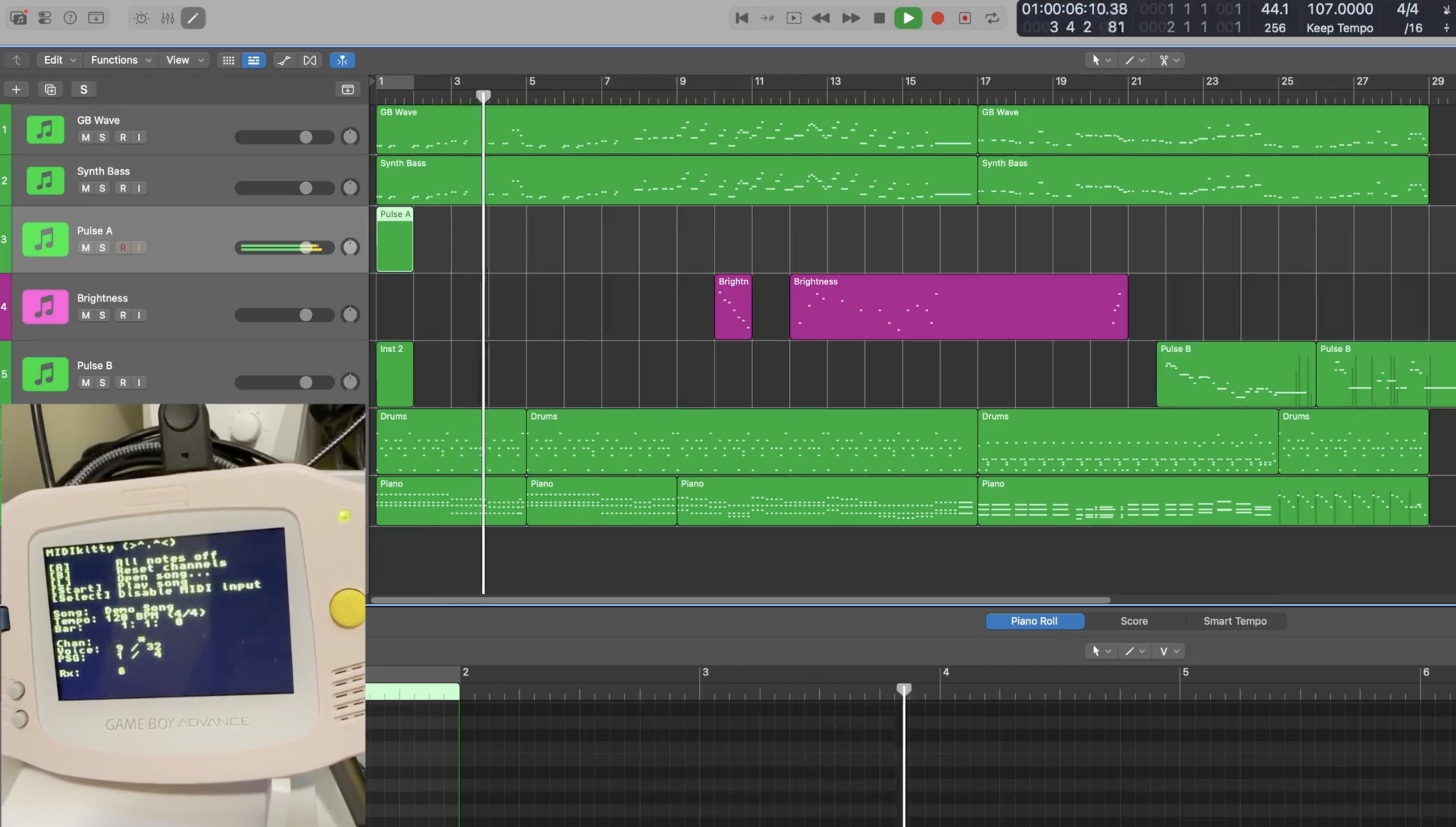The image size is (1456, 827).
Task: Open Smart Controls dial icon
Action: pos(141,18)
